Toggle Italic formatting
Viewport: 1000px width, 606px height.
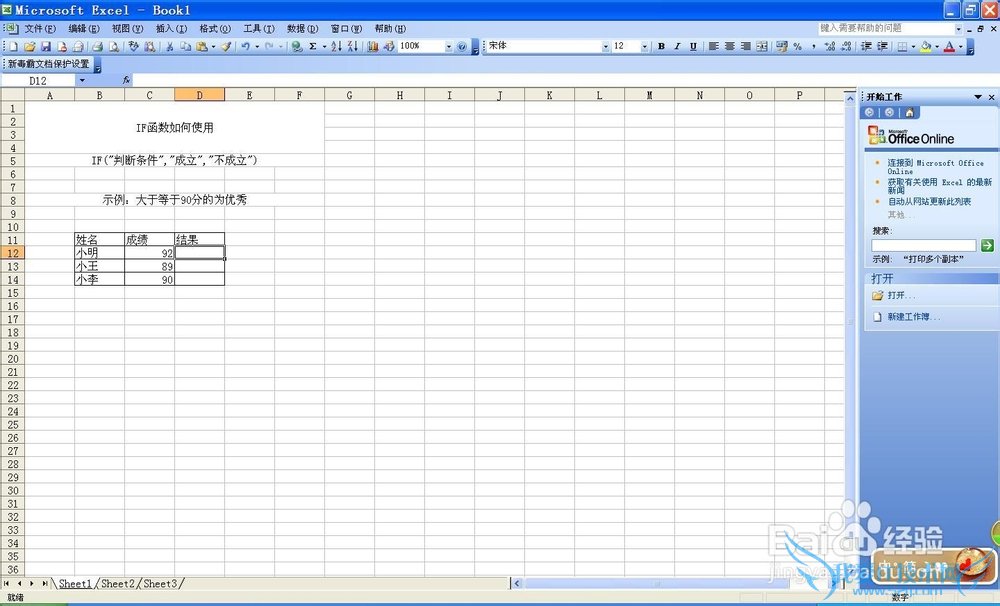[677, 47]
